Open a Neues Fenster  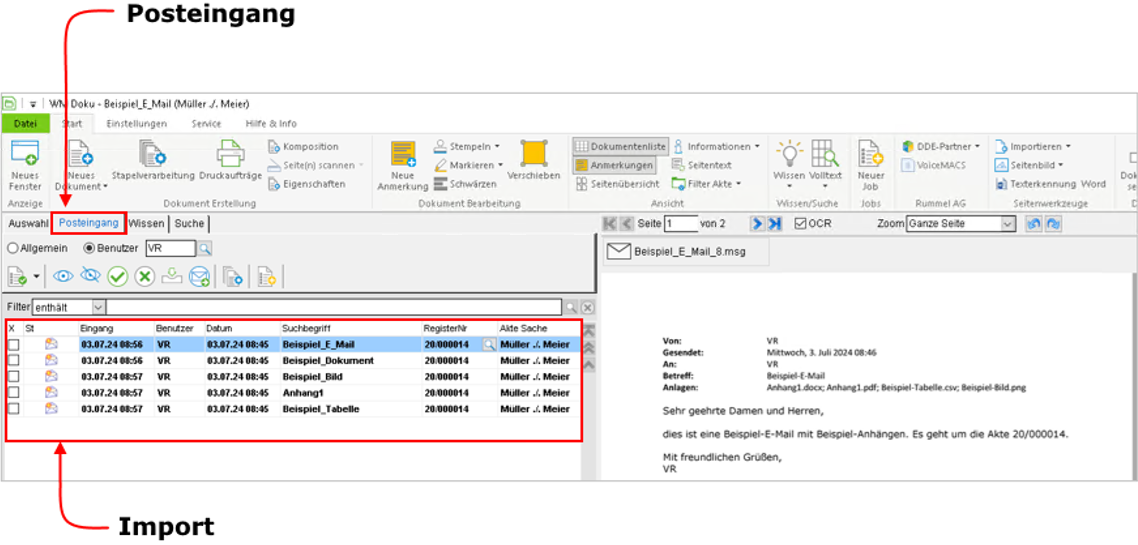click(x=25, y=165)
